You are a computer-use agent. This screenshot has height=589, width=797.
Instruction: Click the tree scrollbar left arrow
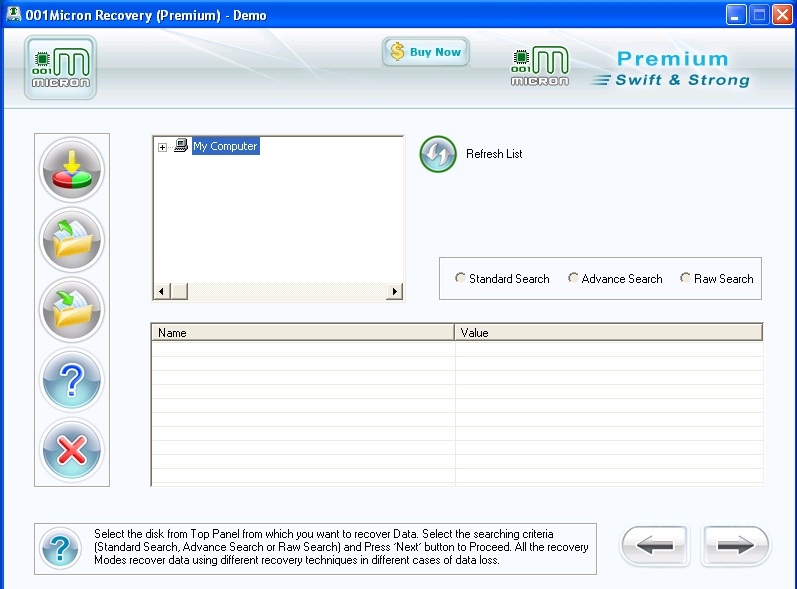tap(162, 291)
